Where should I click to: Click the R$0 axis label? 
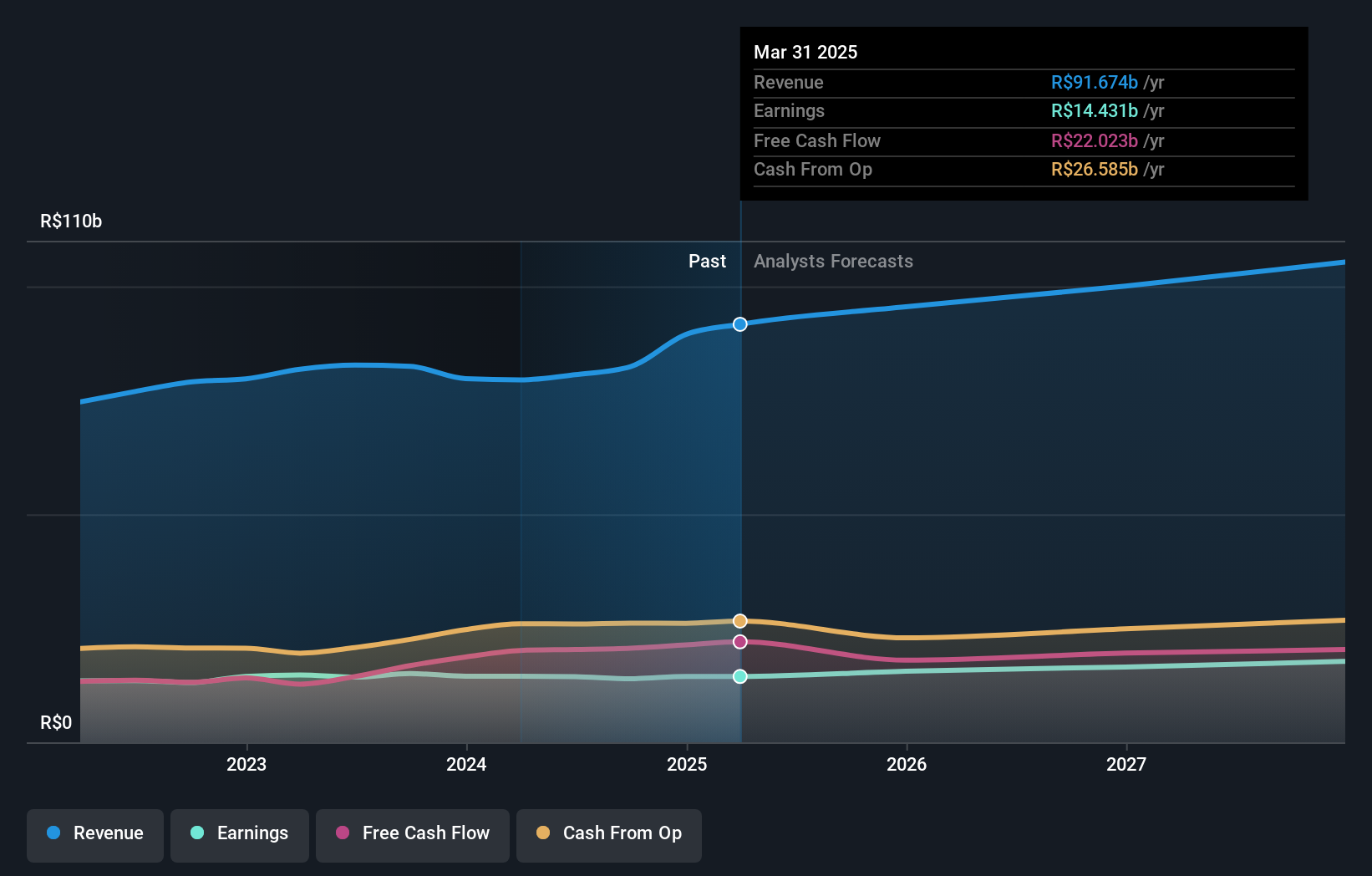click(56, 722)
